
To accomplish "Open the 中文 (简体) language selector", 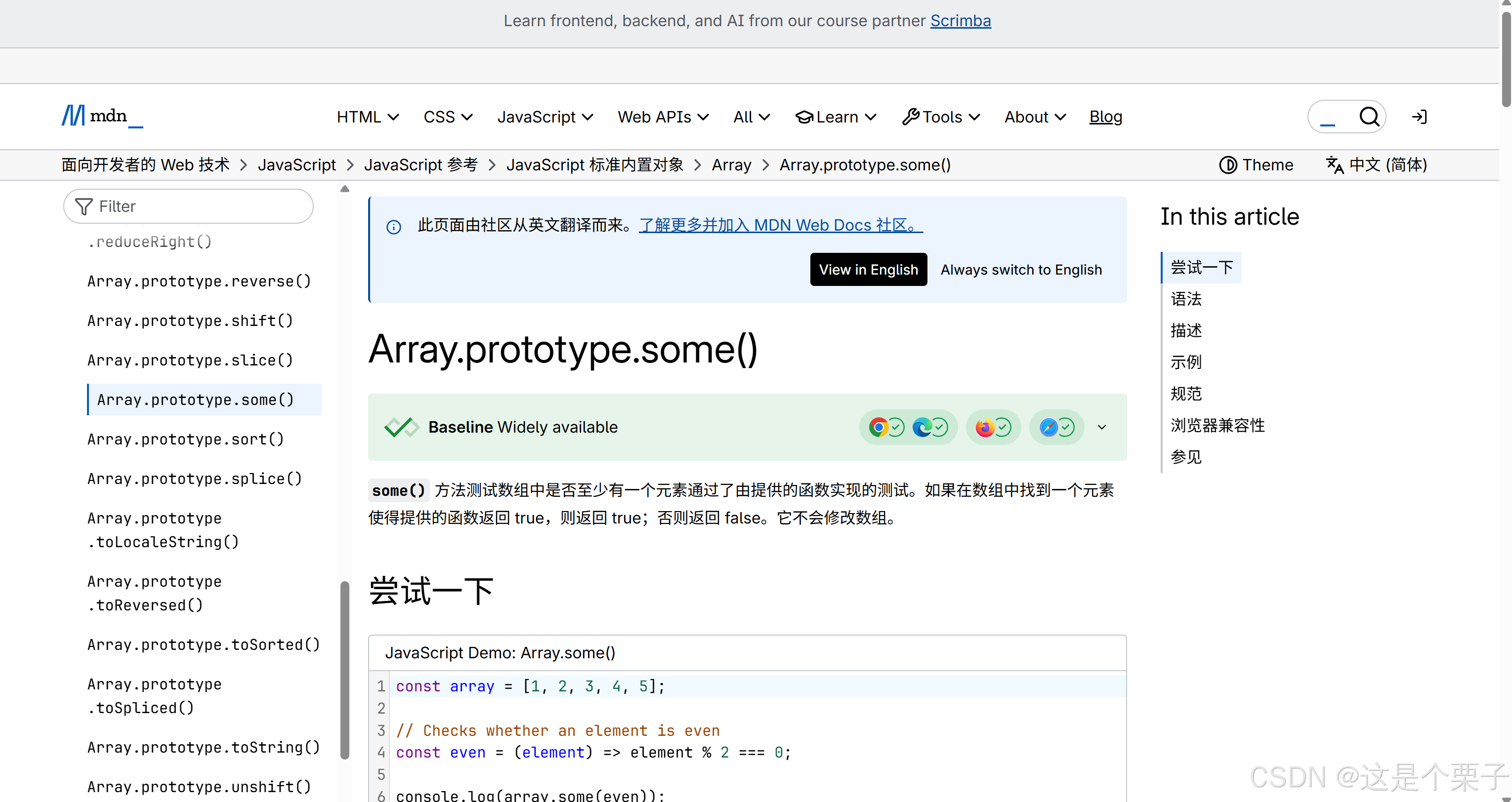I will tap(1377, 165).
